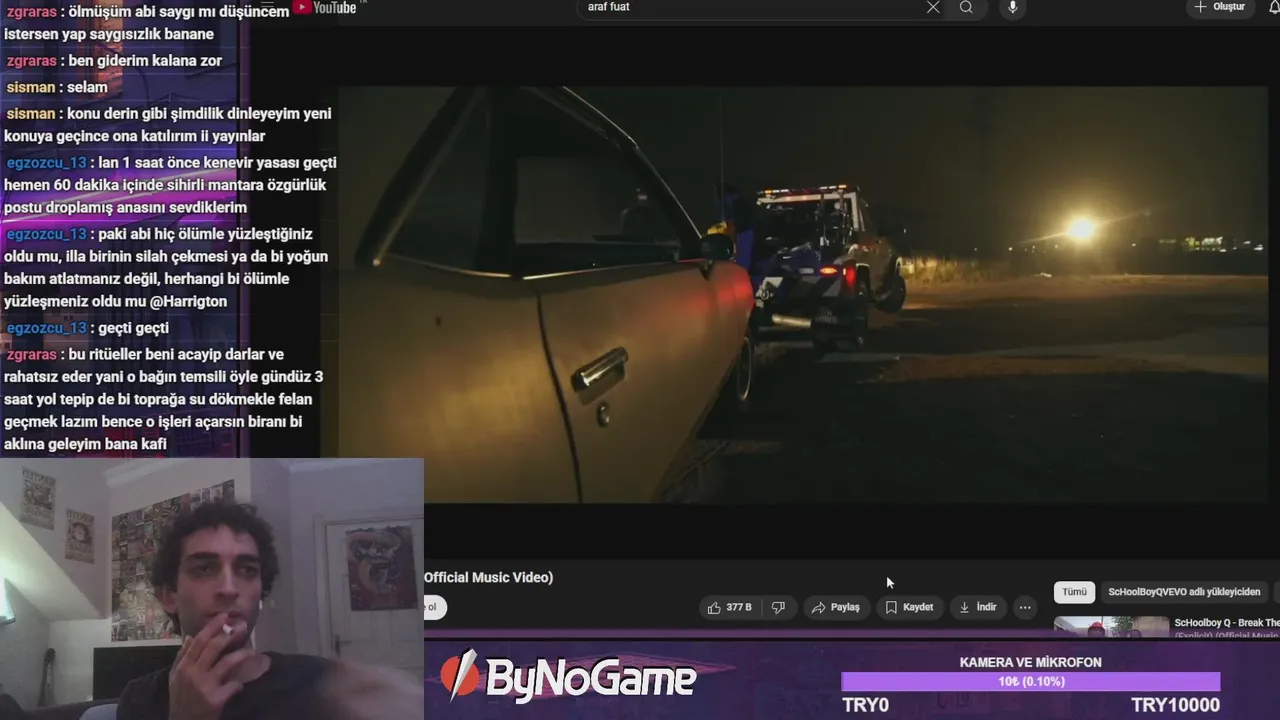
Task: Click username sisman on 'konu derin gibi' message
Action: coord(31,114)
